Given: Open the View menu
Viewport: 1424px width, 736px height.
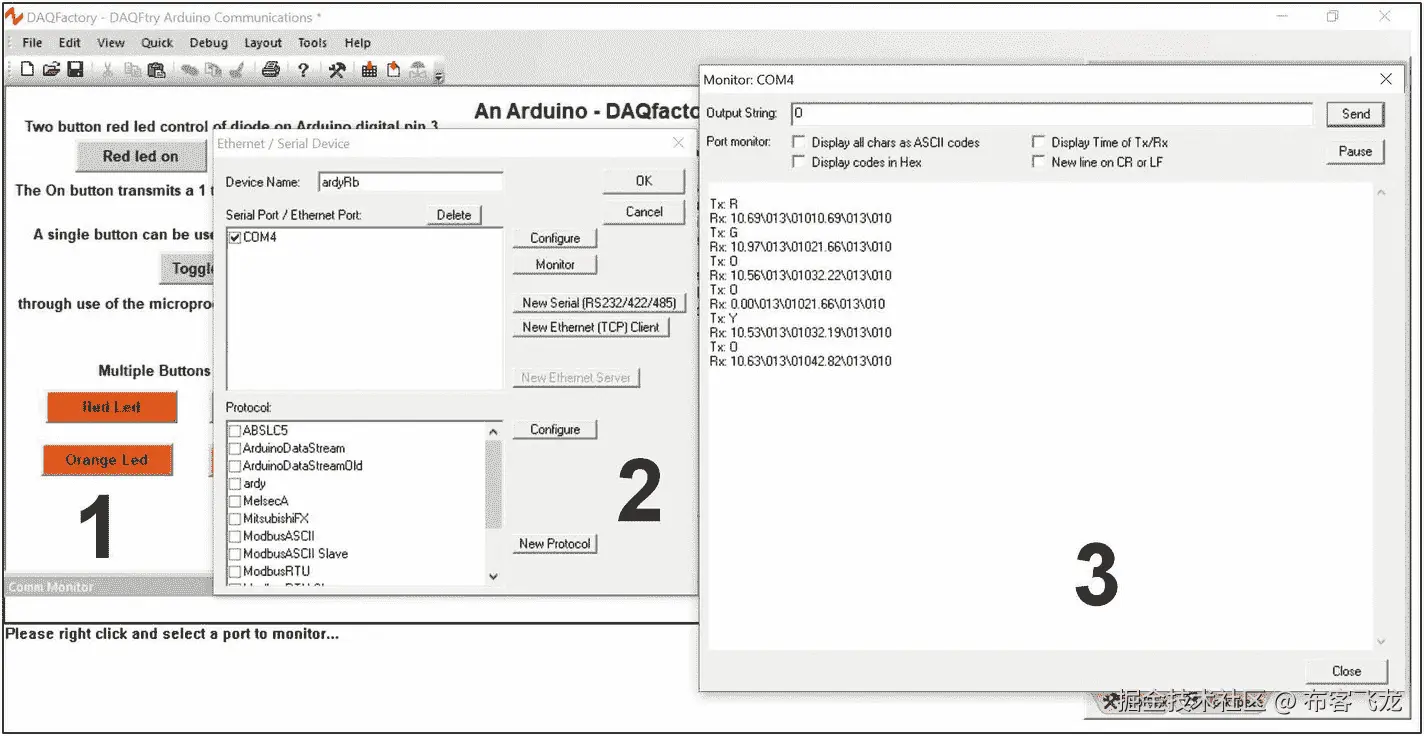Looking at the screenshot, I should point(111,43).
